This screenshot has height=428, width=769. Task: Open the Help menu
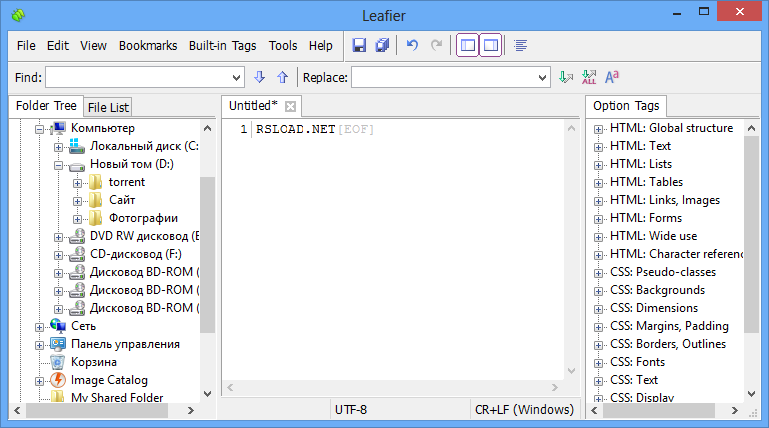point(321,46)
